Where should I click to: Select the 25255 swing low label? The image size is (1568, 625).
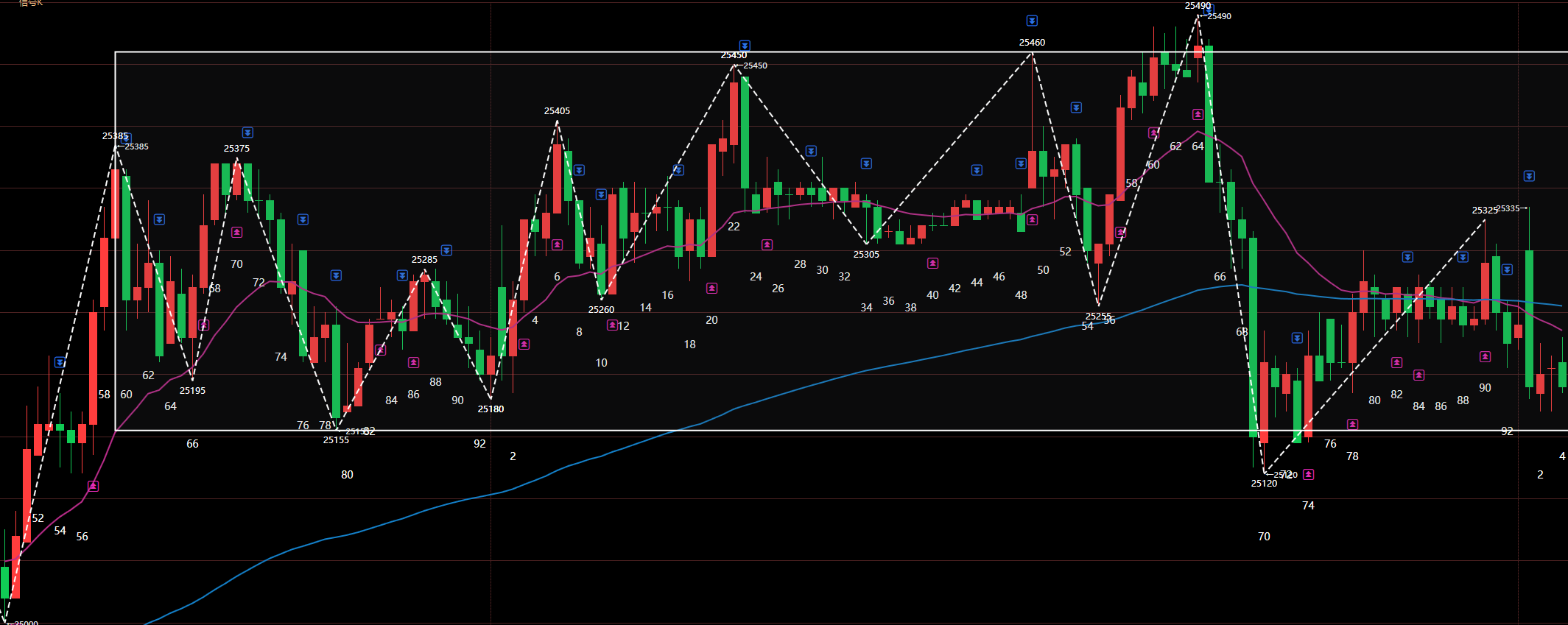[x=1098, y=317]
